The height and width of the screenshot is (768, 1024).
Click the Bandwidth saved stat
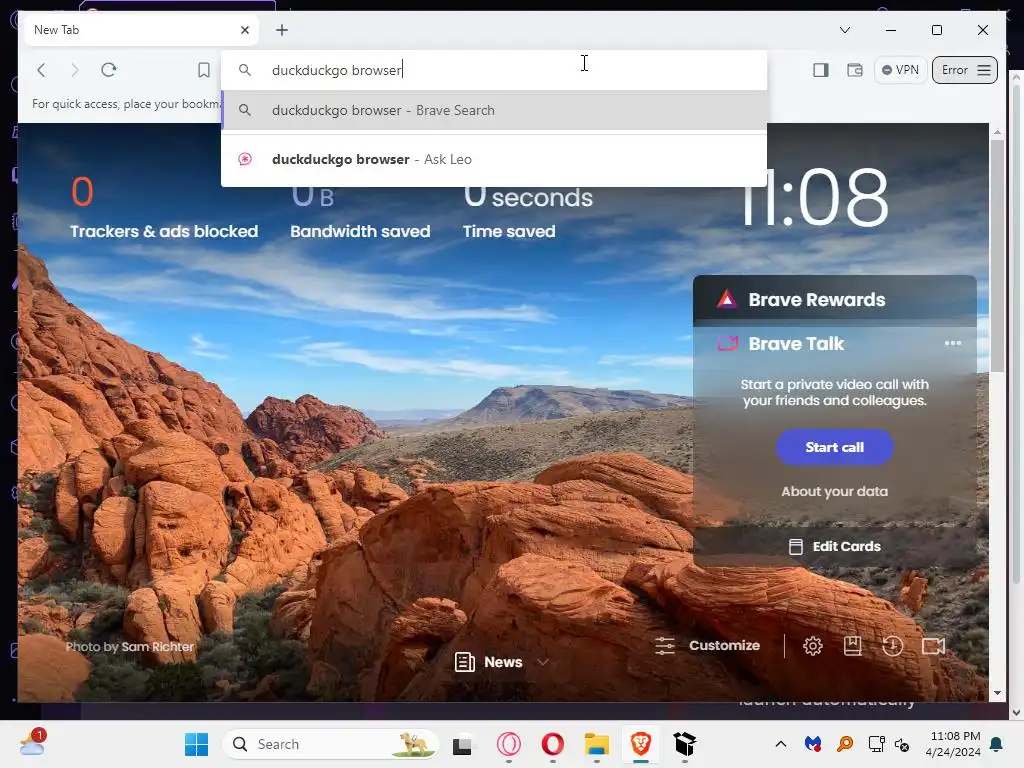[360, 212]
